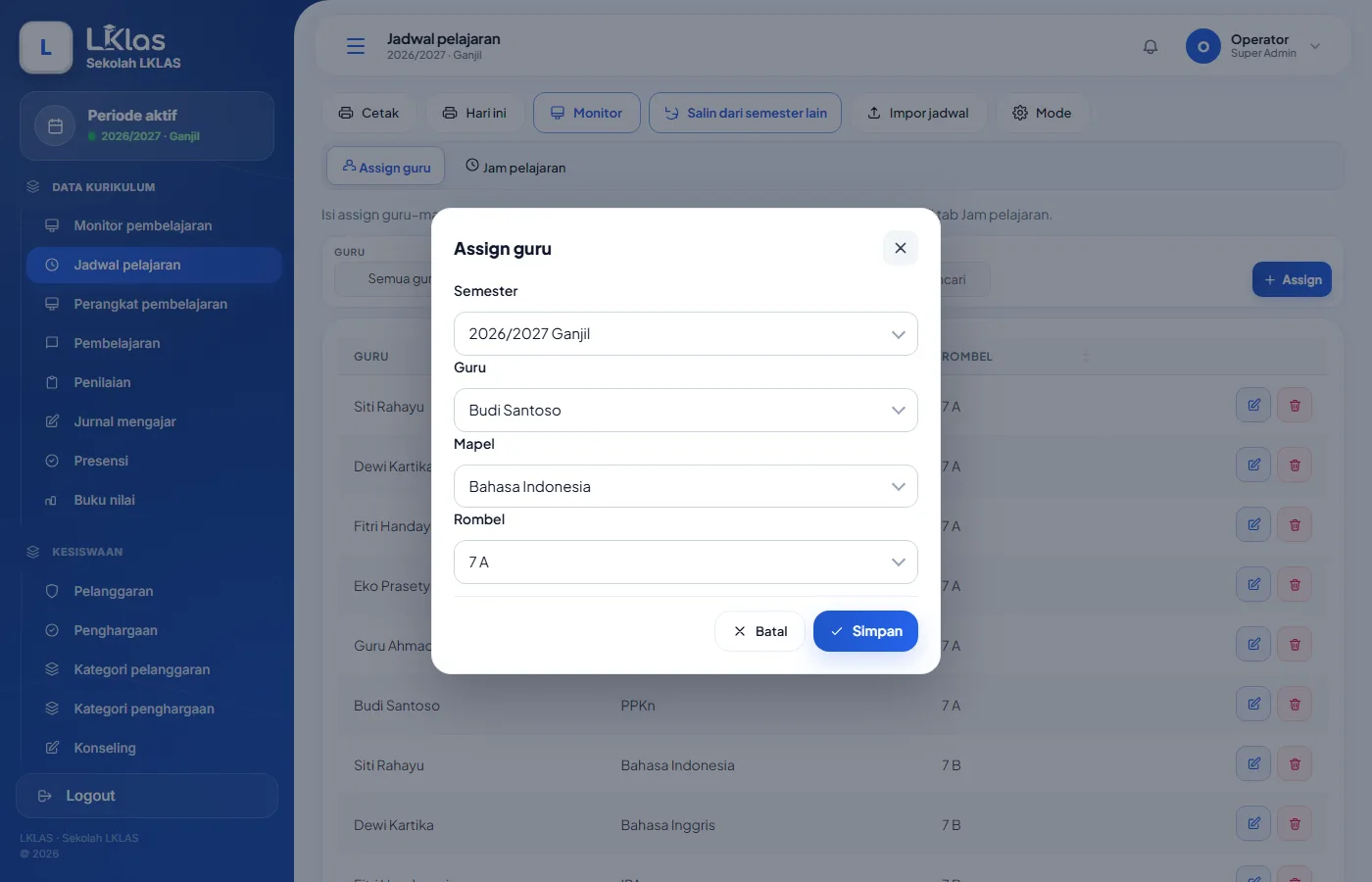Delete the Dewi Kartika 7 A row
Screen dimensions: 1372x882
[x=1295, y=465]
